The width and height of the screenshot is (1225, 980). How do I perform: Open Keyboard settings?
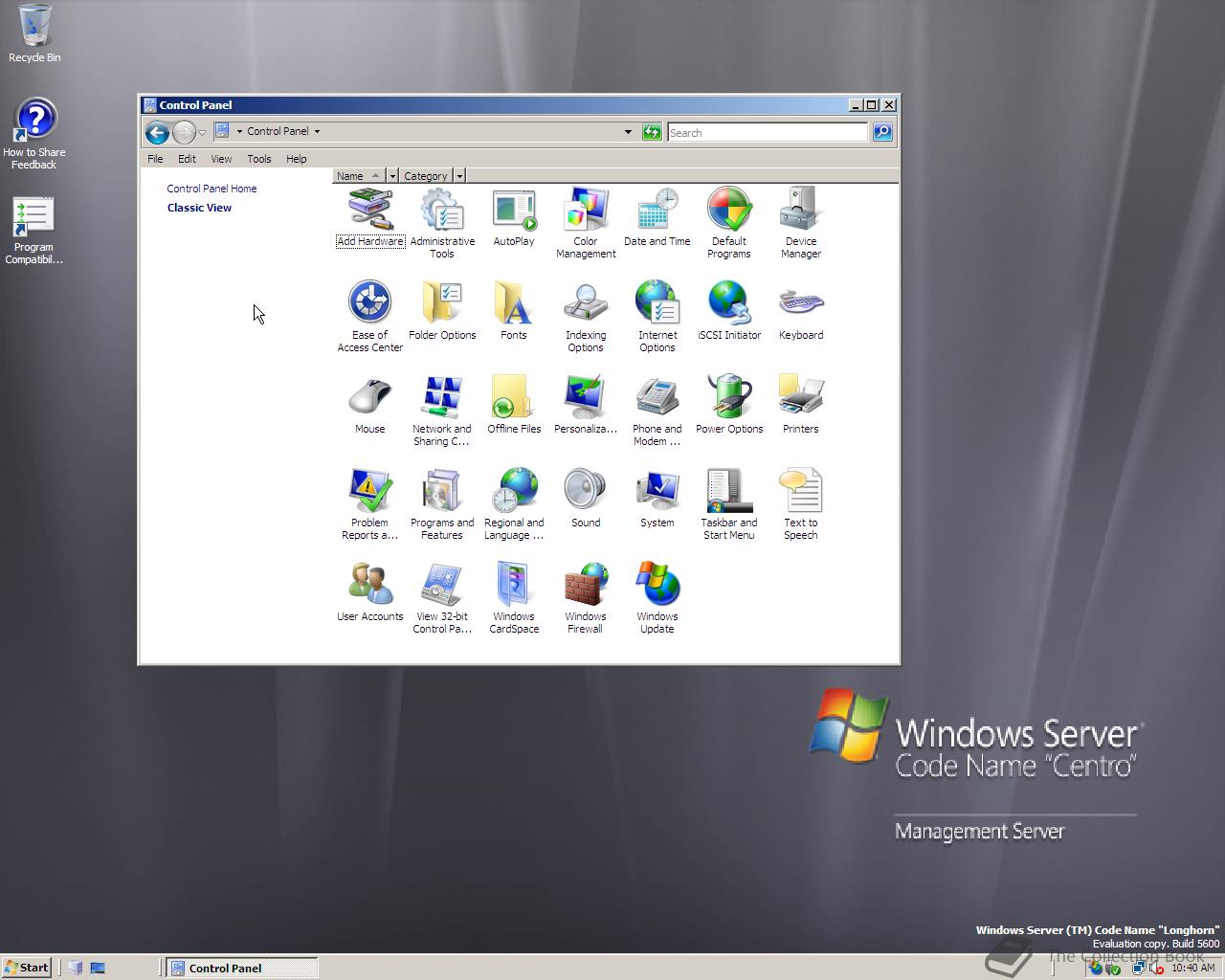[x=801, y=312]
